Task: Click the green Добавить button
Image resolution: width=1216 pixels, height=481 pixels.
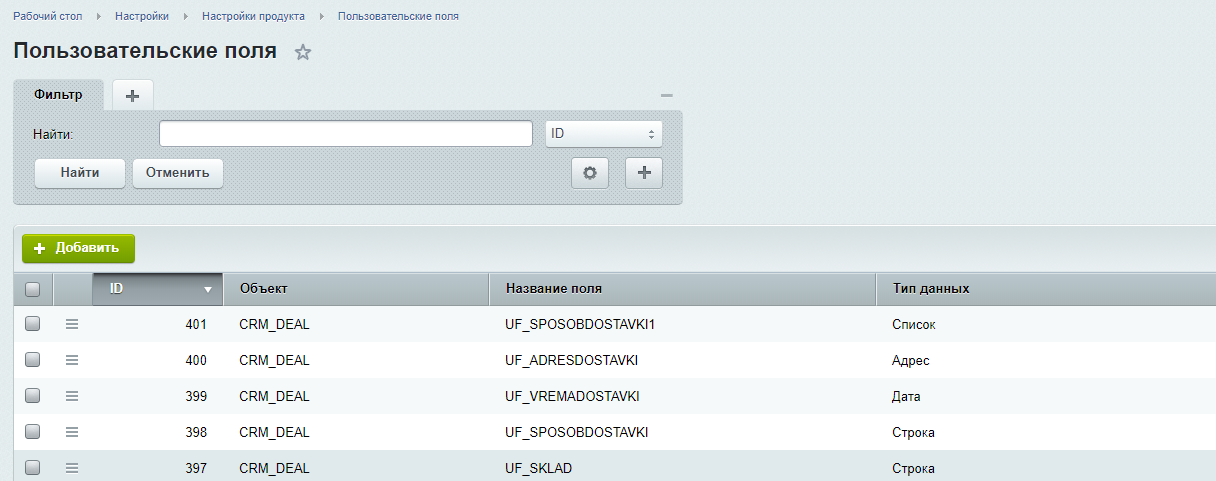Action: pos(78,248)
